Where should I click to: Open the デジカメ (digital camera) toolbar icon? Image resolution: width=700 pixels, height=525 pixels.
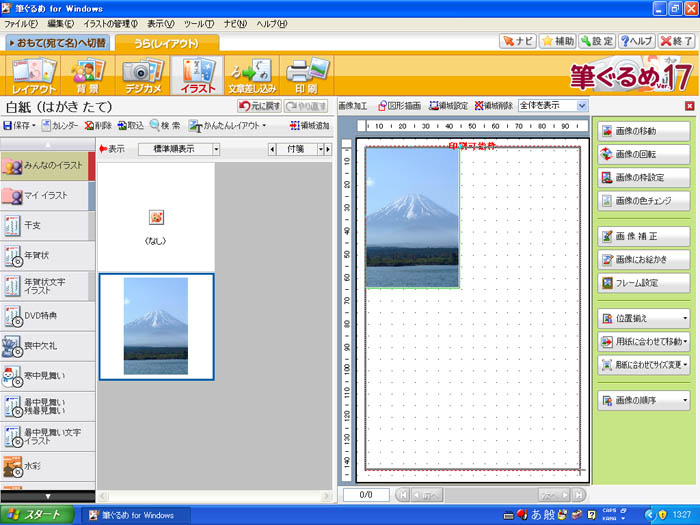point(141,76)
